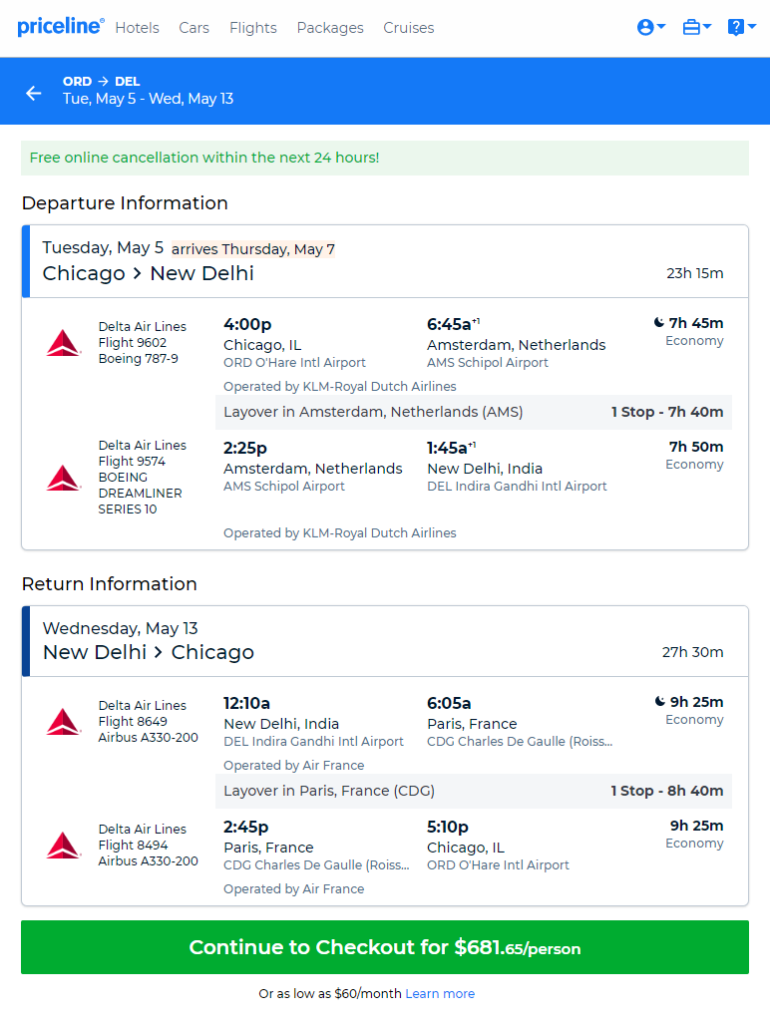Click Delta logo for Flight 9602
The width and height of the screenshot is (770, 1024).
tap(63, 343)
